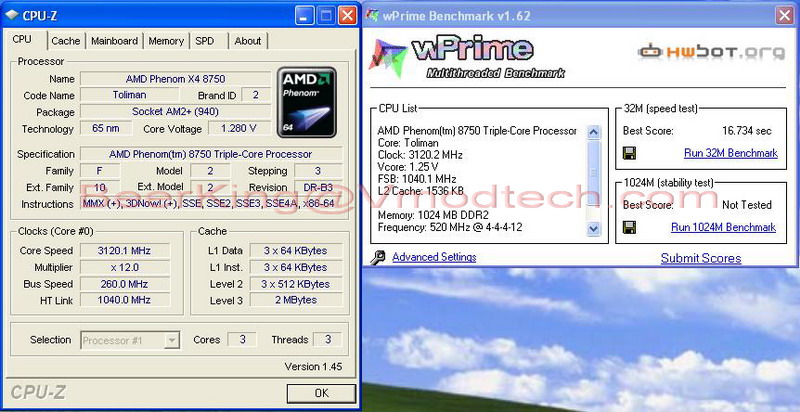Click the Name field AMD Phenom X4 8750

click(x=176, y=79)
